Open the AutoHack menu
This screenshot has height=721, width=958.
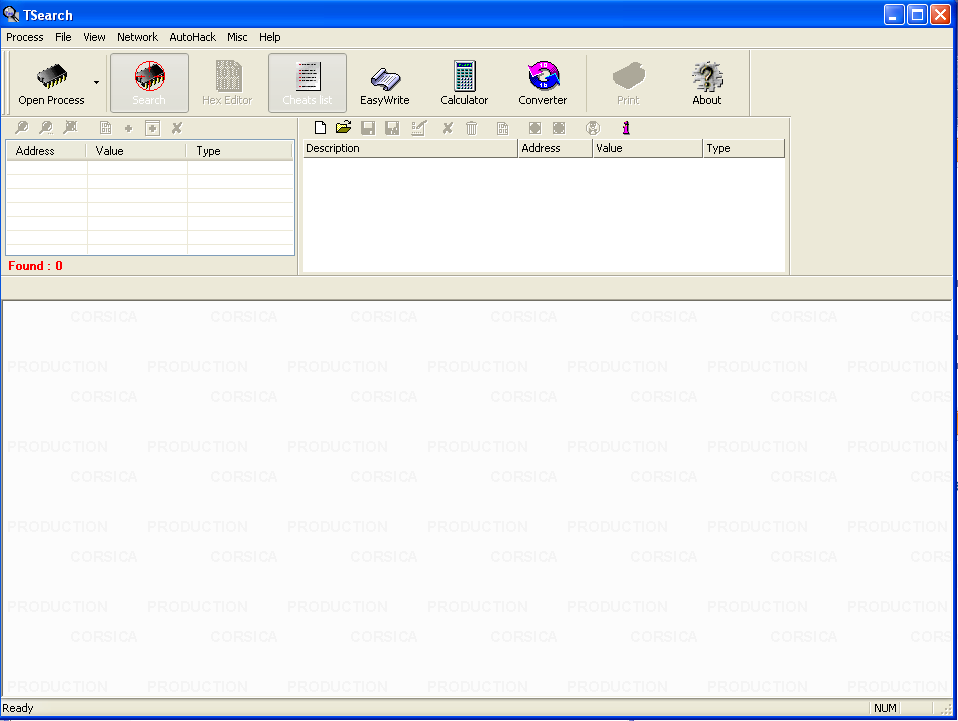click(192, 37)
